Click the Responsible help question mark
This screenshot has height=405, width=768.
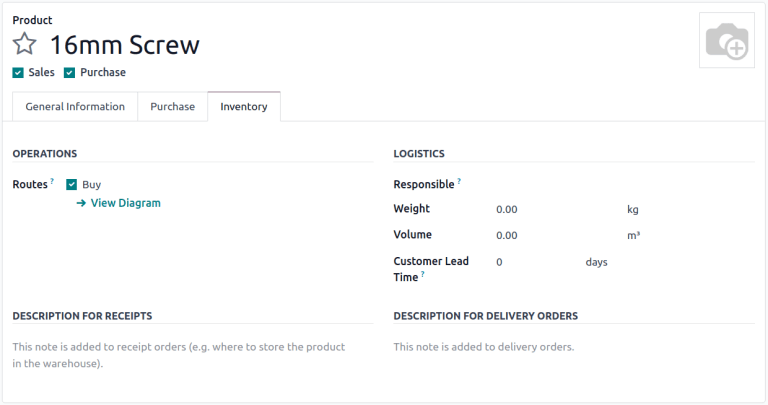pyautogui.click(x=459, y=182)
